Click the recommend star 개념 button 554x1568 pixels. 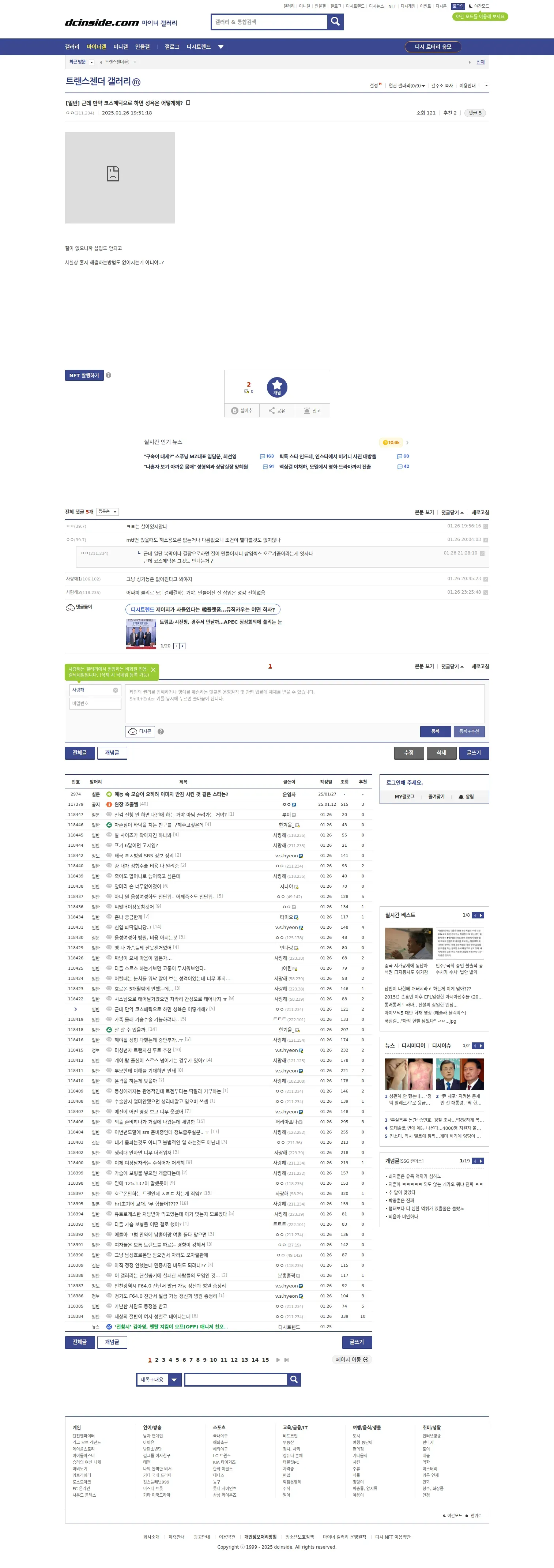[x=277, y=387]
